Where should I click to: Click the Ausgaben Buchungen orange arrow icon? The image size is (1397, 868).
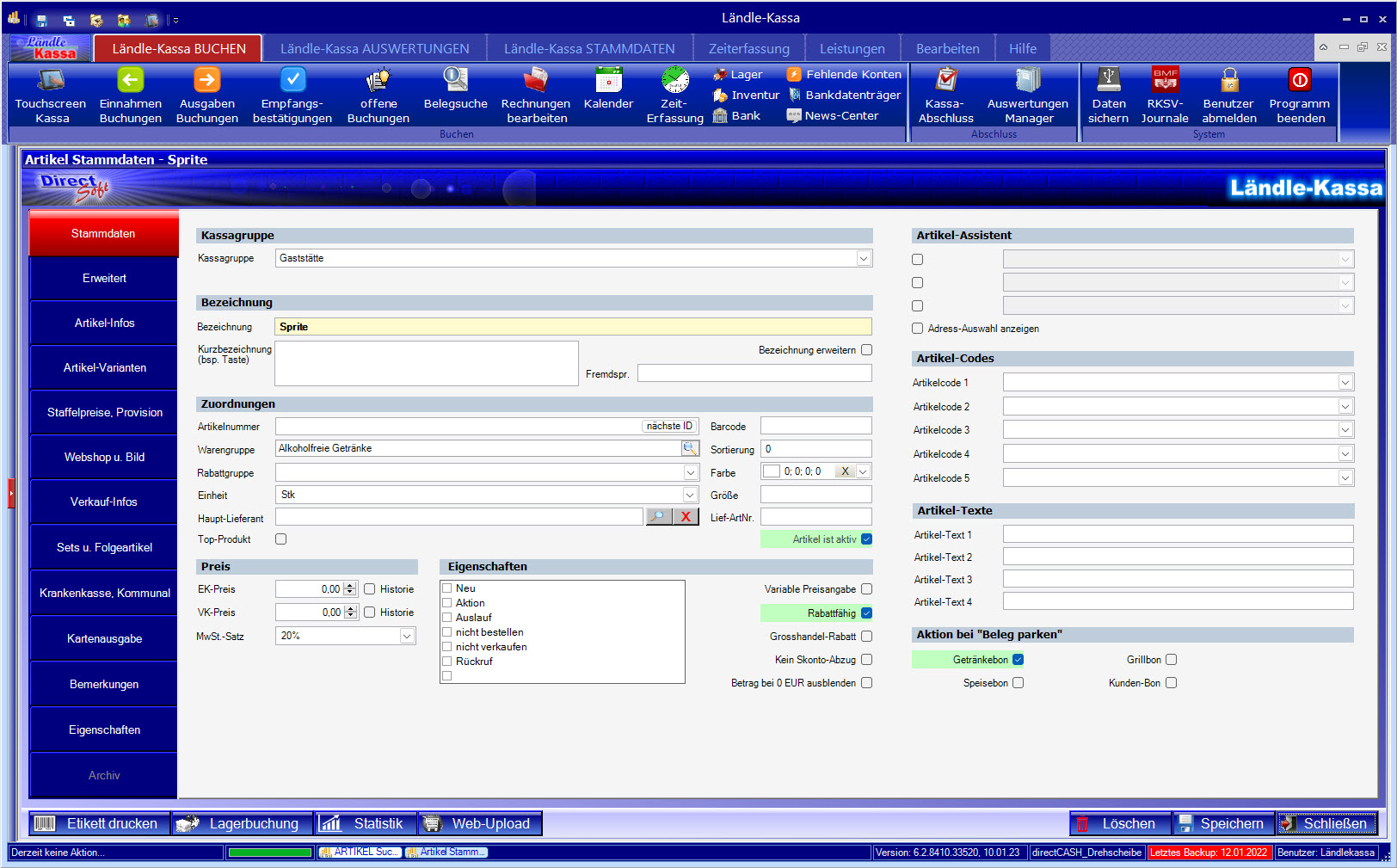click(x=206, y=81)
